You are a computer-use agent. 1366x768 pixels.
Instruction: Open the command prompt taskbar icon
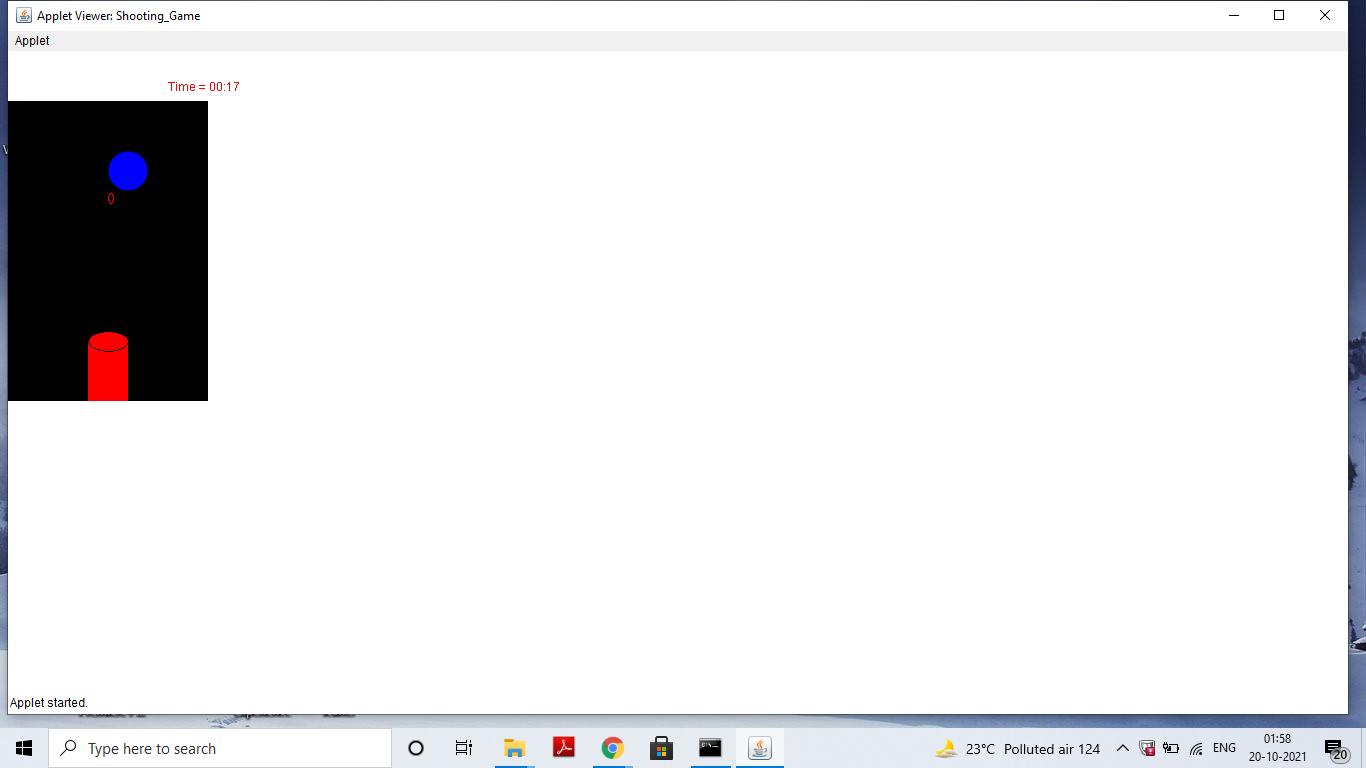[x=710, y=748]
